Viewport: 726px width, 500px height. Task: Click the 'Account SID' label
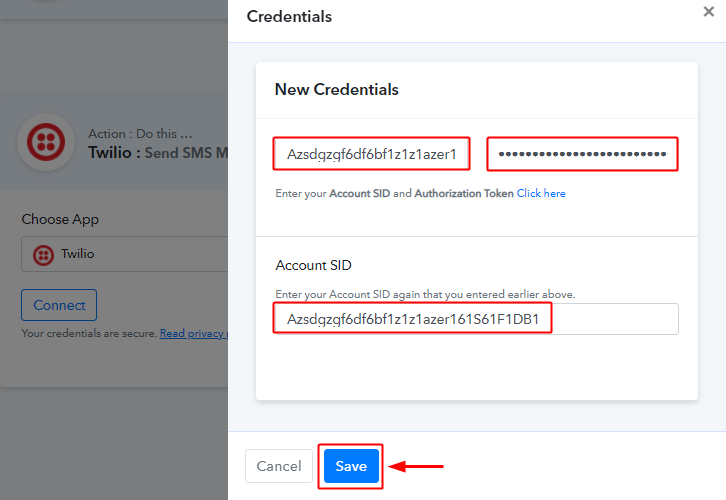click(313, 265)
